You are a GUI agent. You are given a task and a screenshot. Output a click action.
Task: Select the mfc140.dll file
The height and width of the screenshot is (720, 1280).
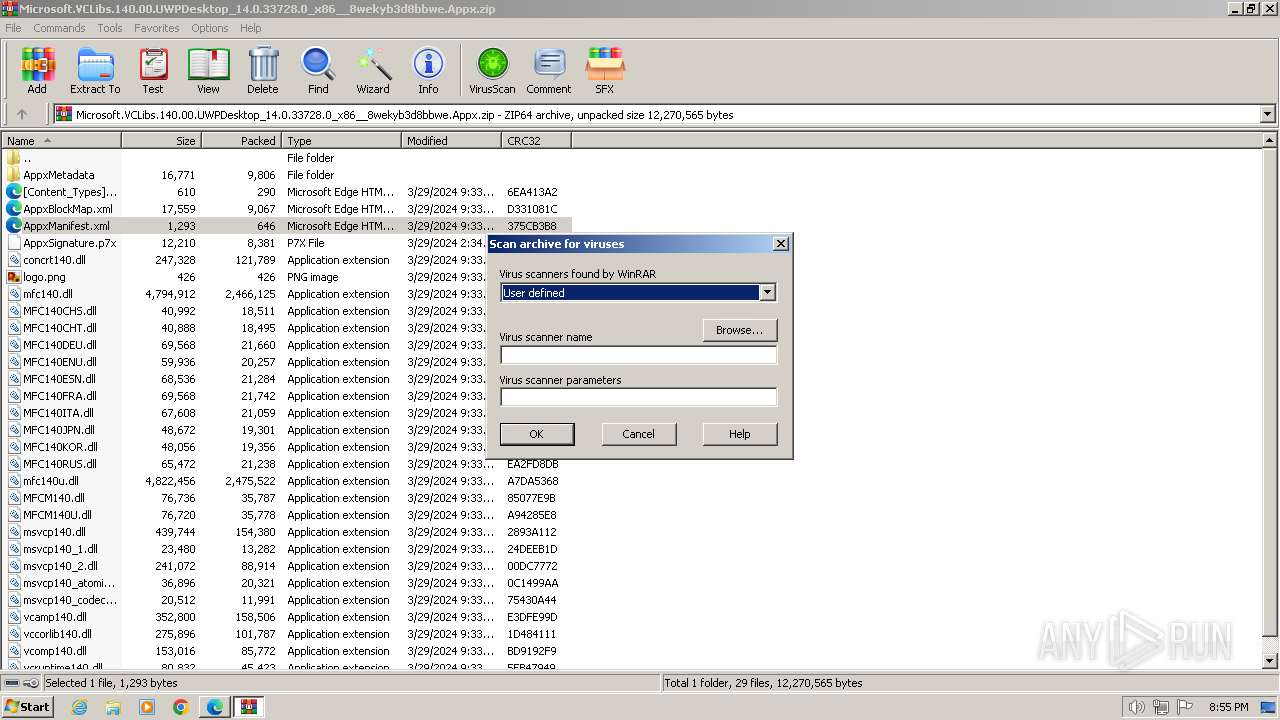[48, 294]
